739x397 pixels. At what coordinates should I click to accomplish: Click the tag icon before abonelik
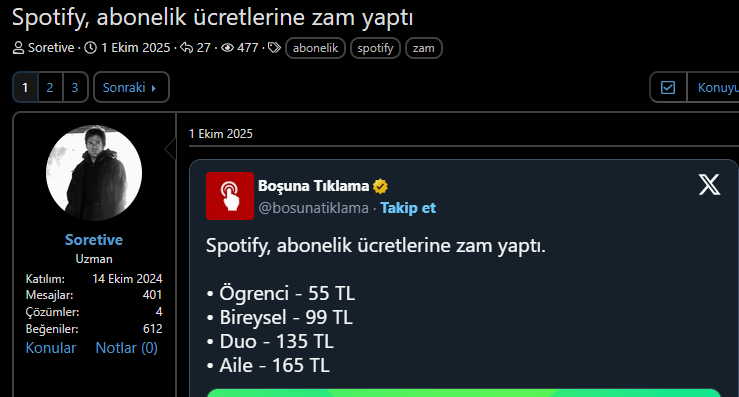click(274, 48)
